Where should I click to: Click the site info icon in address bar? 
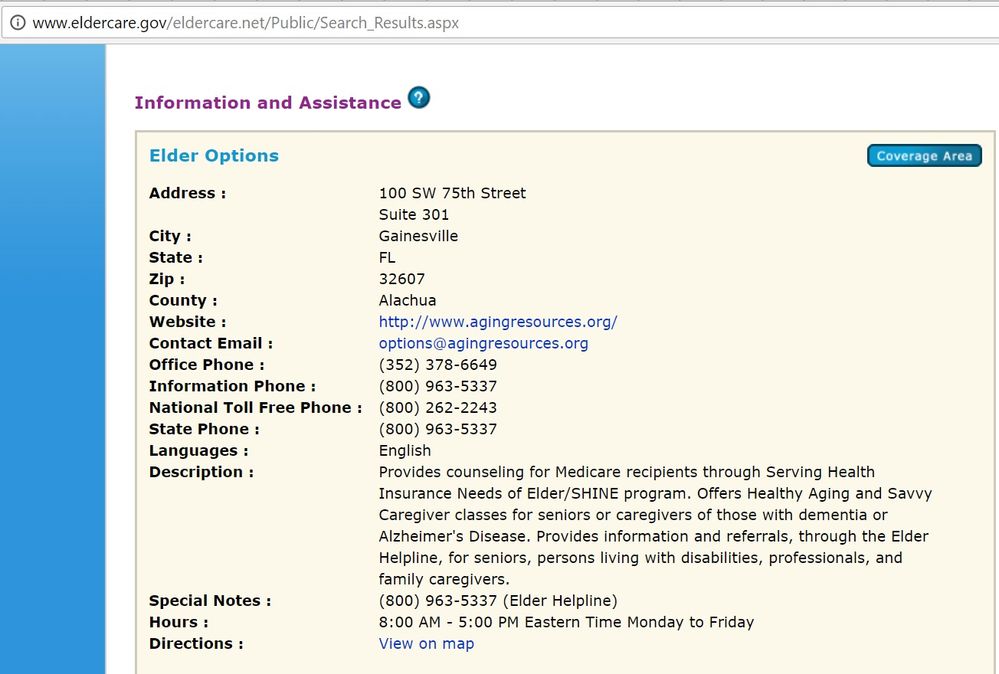click(x=17, y=22)
